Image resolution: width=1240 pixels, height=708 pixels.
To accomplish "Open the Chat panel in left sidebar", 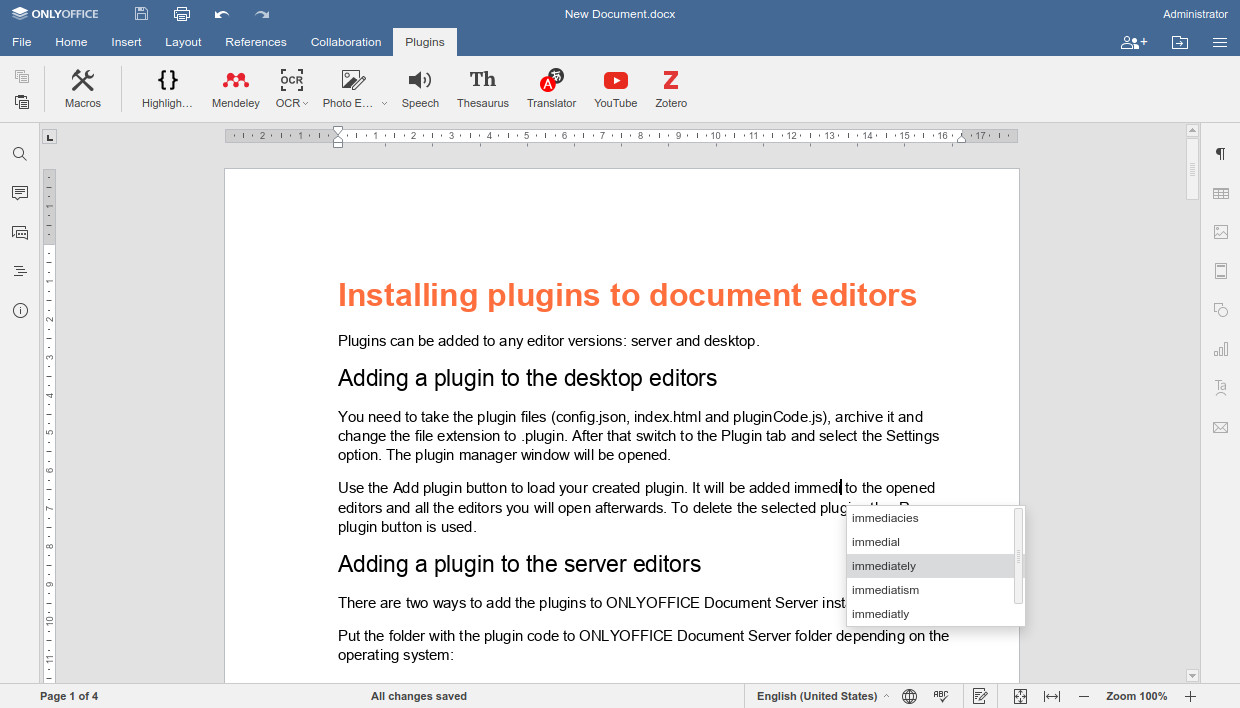I will point(20,232).
